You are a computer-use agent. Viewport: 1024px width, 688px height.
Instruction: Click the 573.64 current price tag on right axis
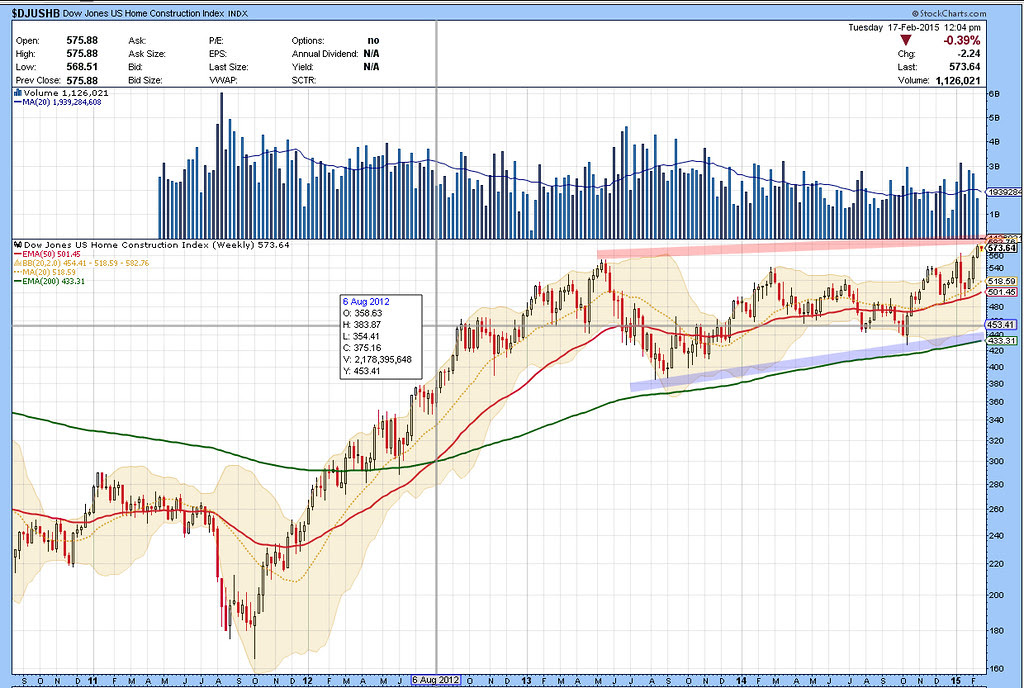(1001, 248)
